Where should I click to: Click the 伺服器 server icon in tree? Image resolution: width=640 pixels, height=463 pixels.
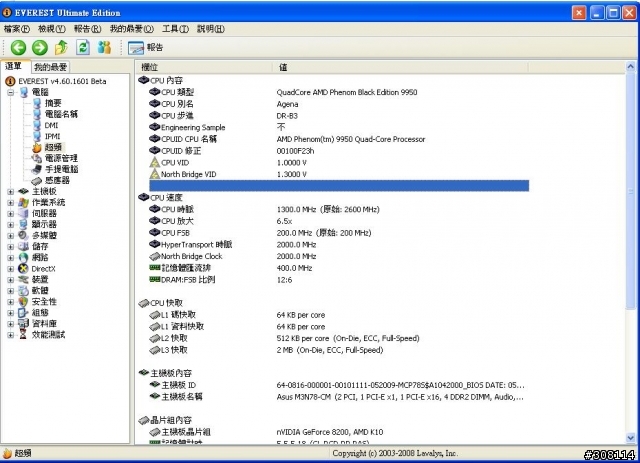[x=24, y=214]
